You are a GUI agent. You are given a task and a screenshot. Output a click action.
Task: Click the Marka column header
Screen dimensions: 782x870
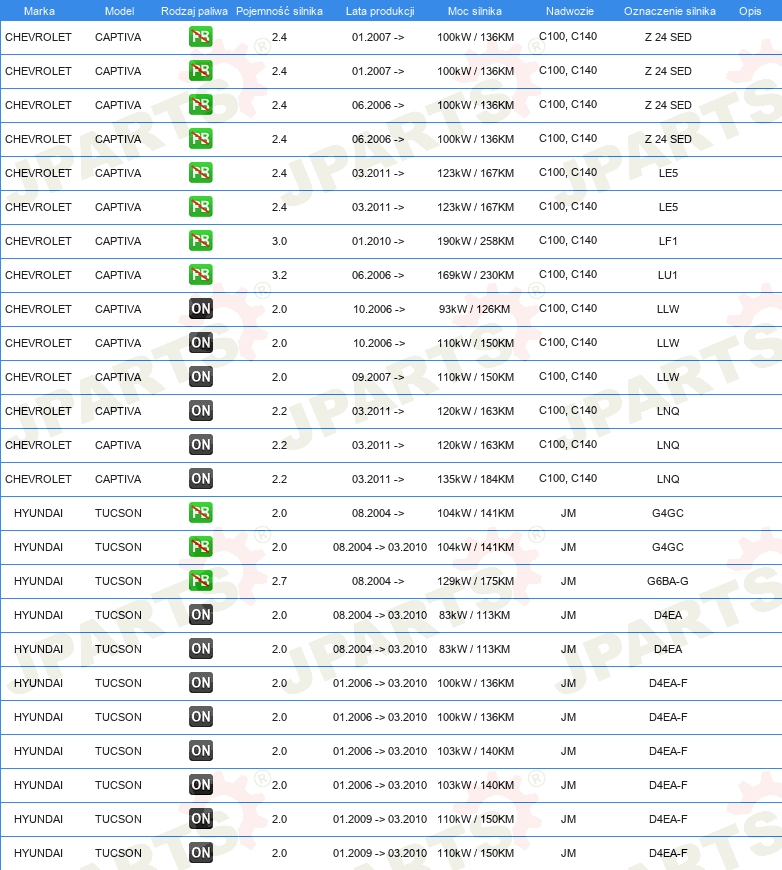point(39,11)
